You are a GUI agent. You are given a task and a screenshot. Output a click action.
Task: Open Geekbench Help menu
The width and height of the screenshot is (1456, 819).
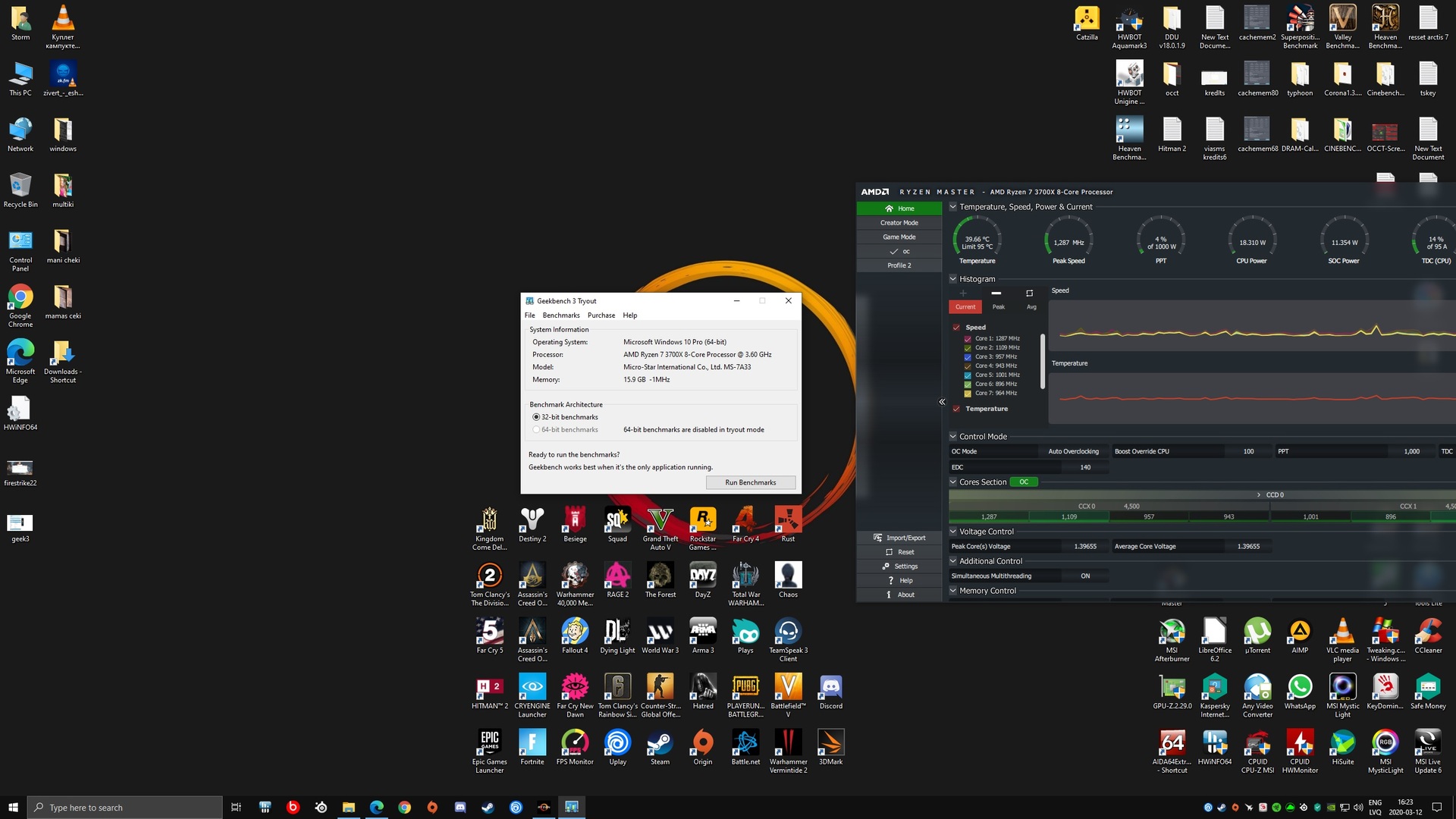[x=630, y=315]
